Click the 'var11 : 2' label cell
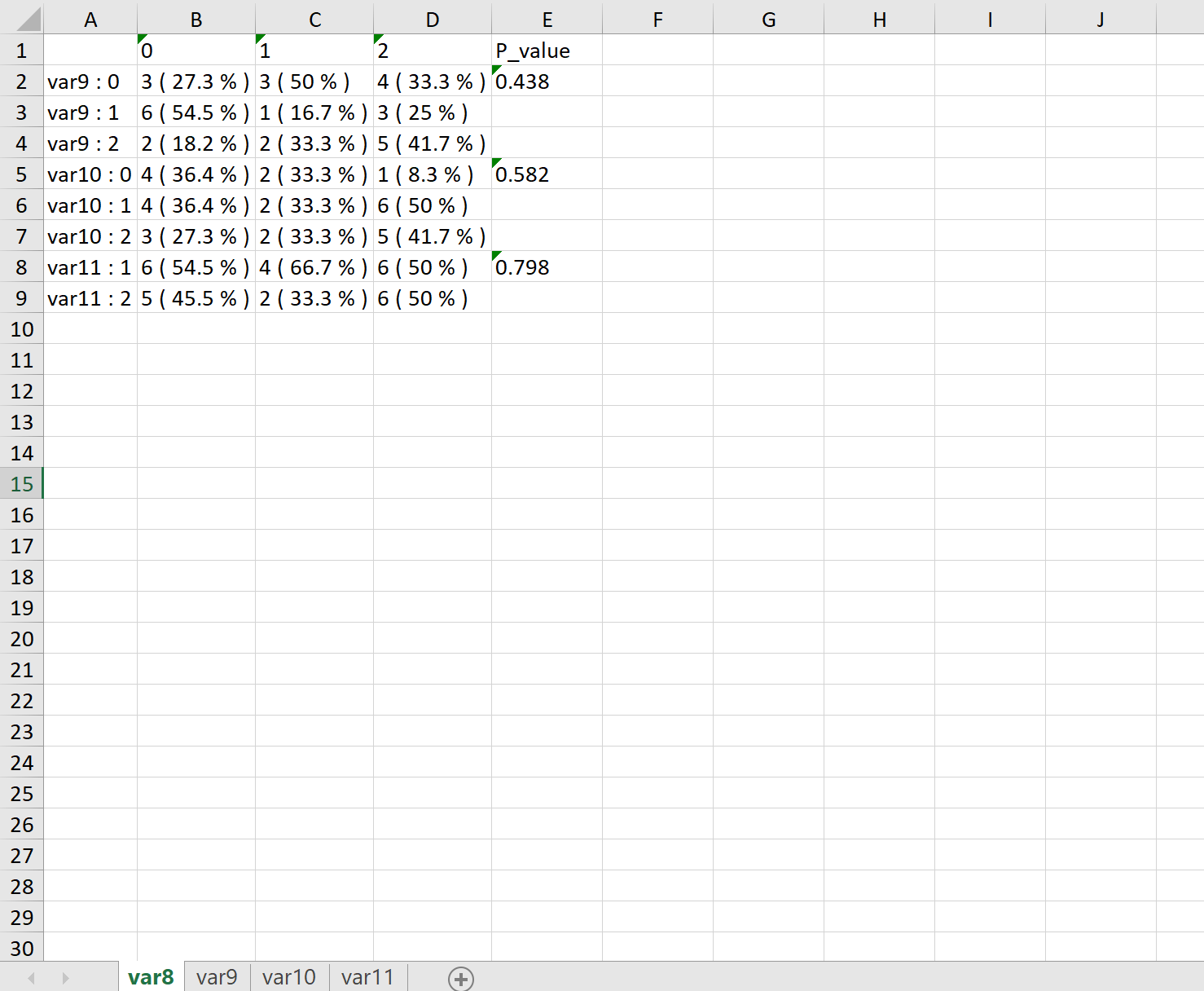Viewport: 1204px width, 991px height. 90,298
